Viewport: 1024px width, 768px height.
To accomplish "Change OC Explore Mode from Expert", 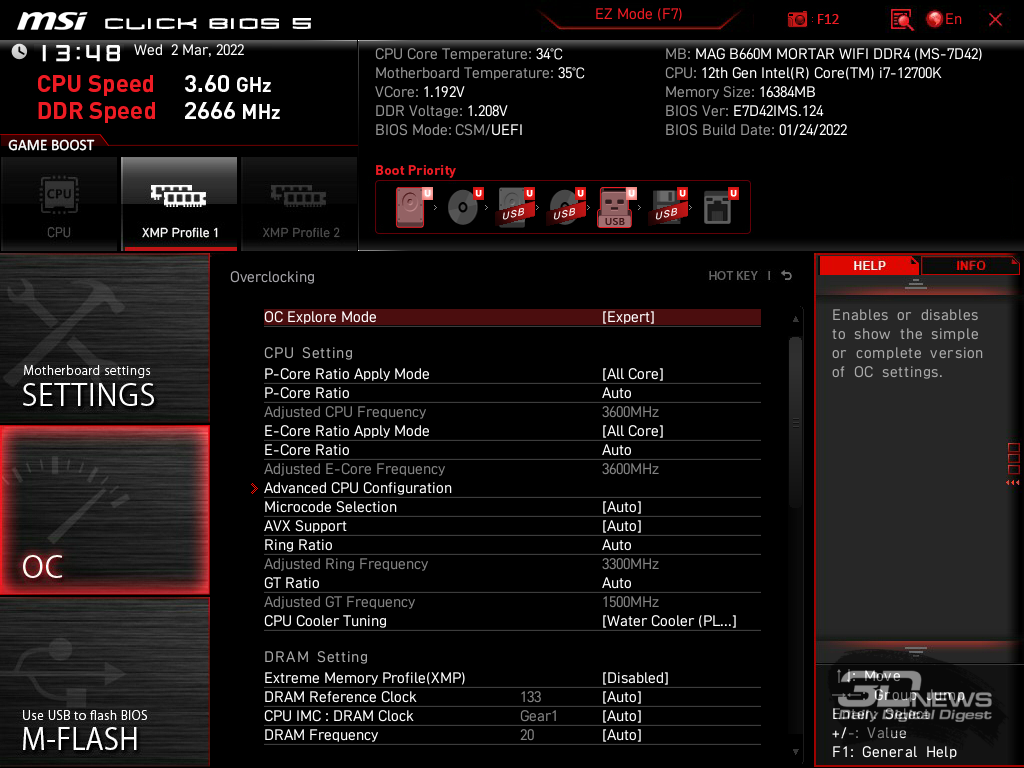I will (x=512, y=317).
